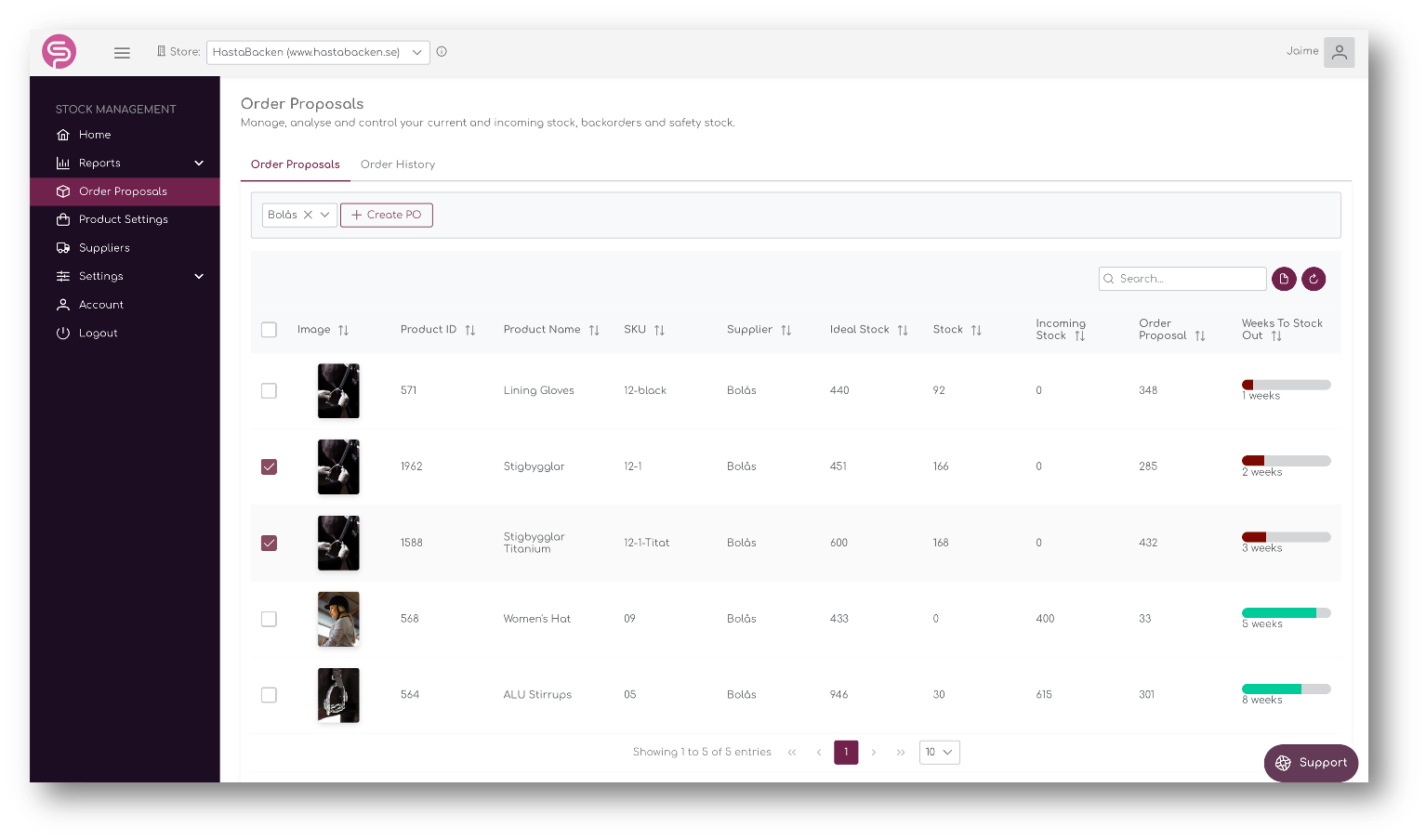
Task: Uncheck the Stigbygglar row checkbox
Action: (x=269, y=467)
